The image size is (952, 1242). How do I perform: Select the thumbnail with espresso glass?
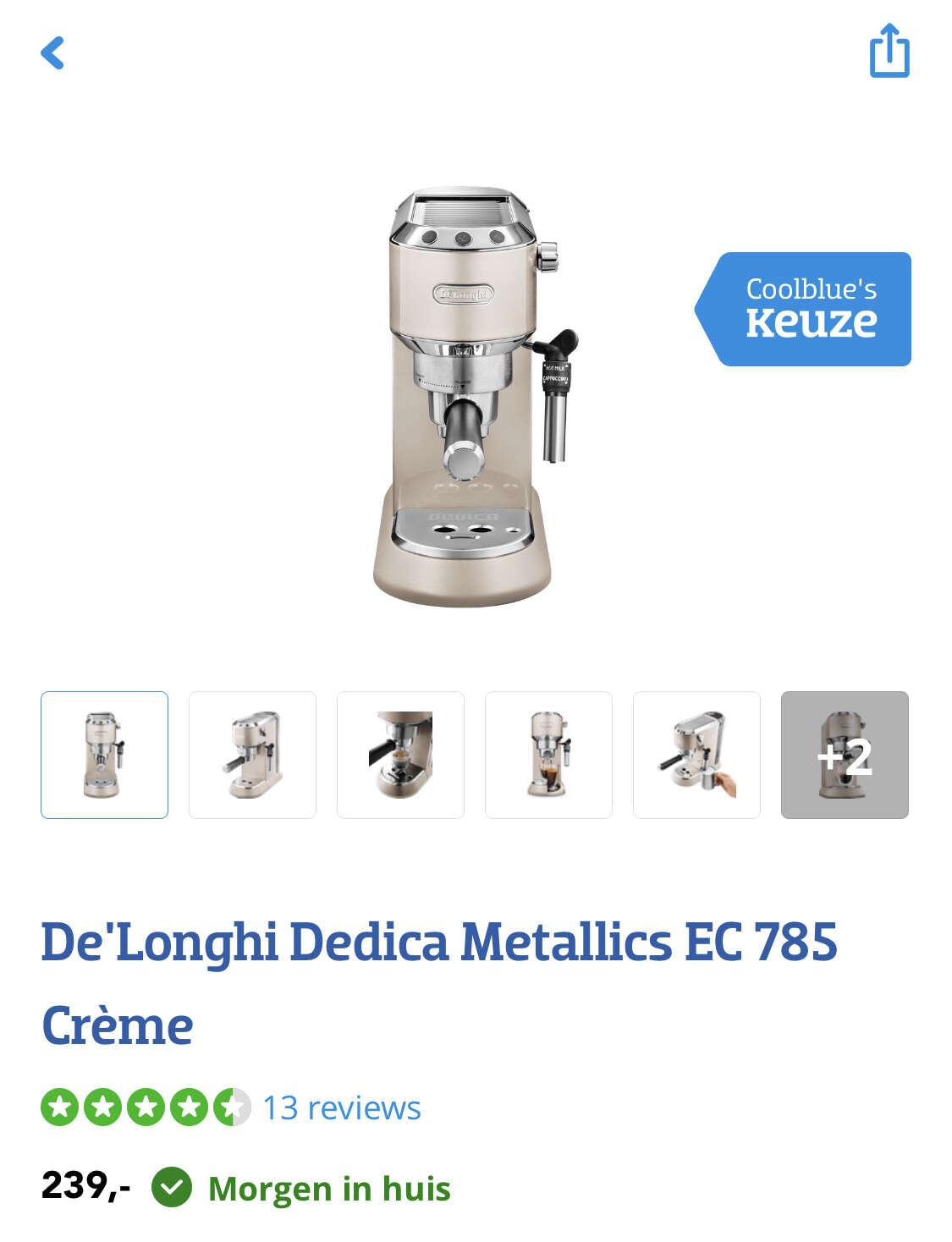coord(548,755)
